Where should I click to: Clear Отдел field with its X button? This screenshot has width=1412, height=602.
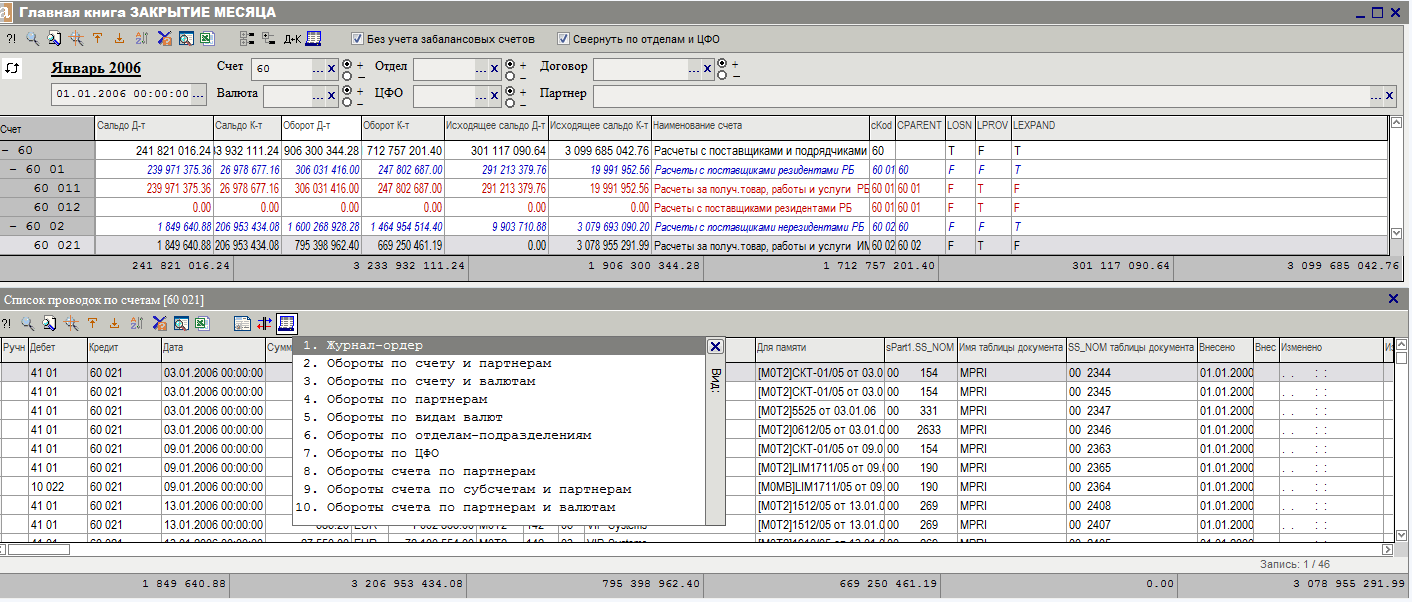[494, 69]
